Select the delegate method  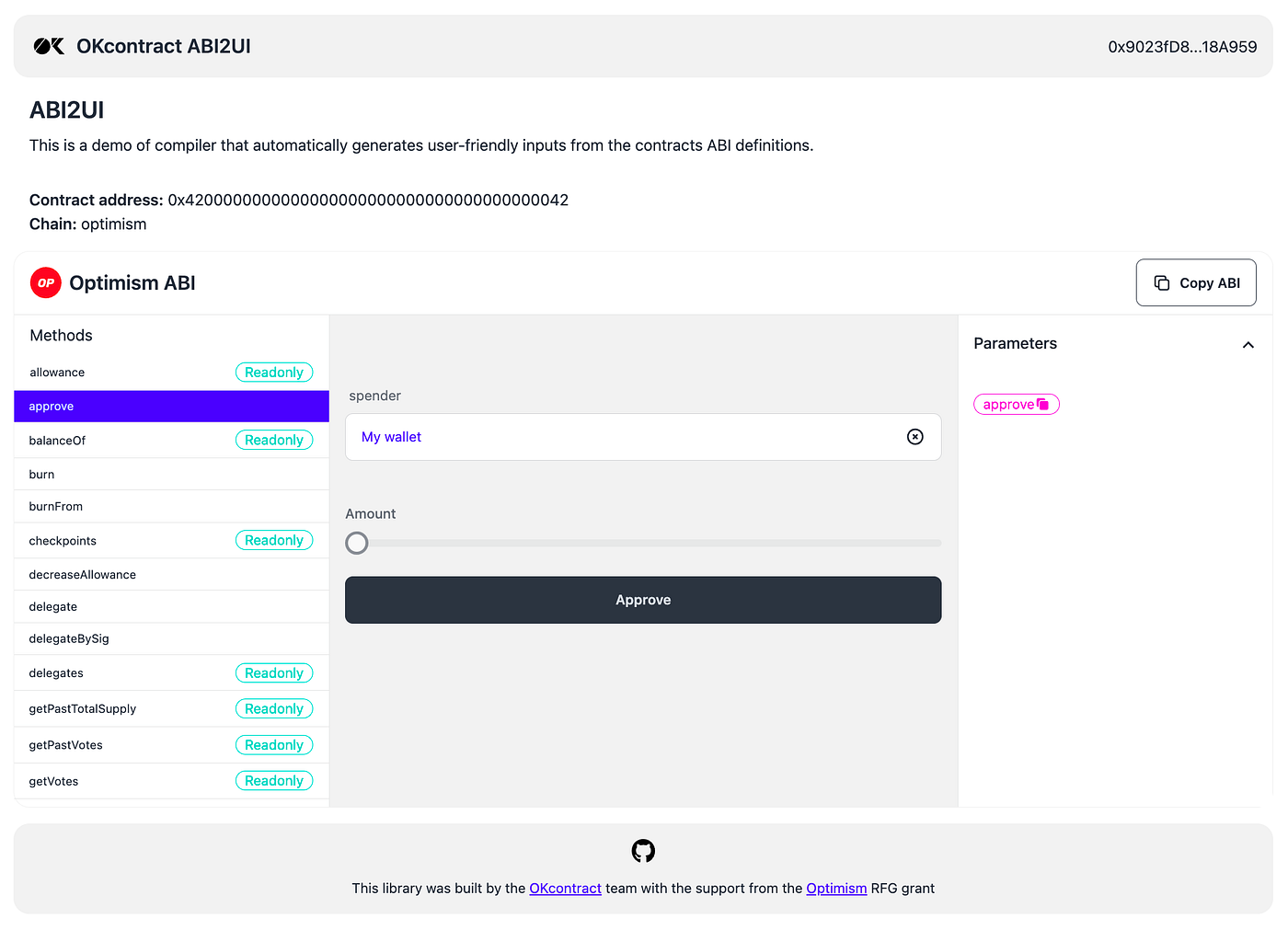pyautogui.click(x=171, y=607)
